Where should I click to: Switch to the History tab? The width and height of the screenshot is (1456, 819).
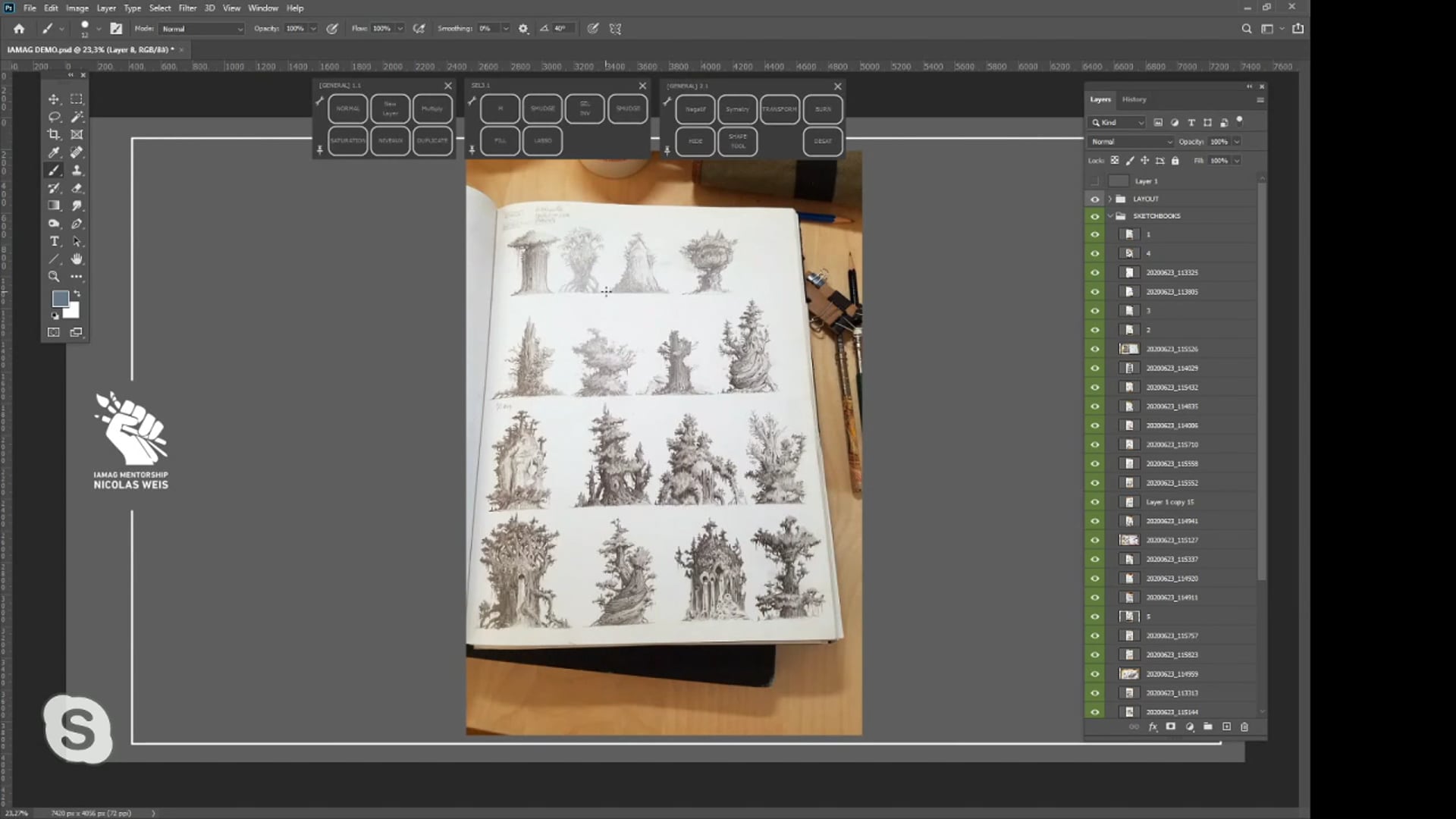pos(1134,99)
